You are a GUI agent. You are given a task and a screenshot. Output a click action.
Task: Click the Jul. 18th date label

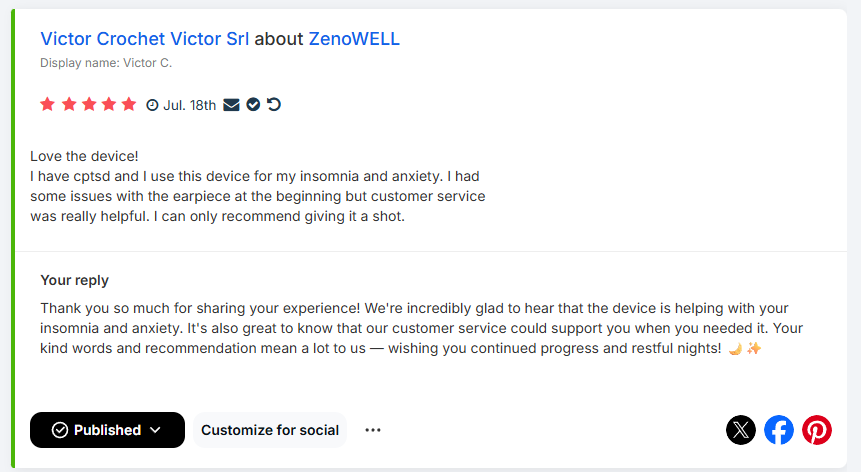[190, 105]
